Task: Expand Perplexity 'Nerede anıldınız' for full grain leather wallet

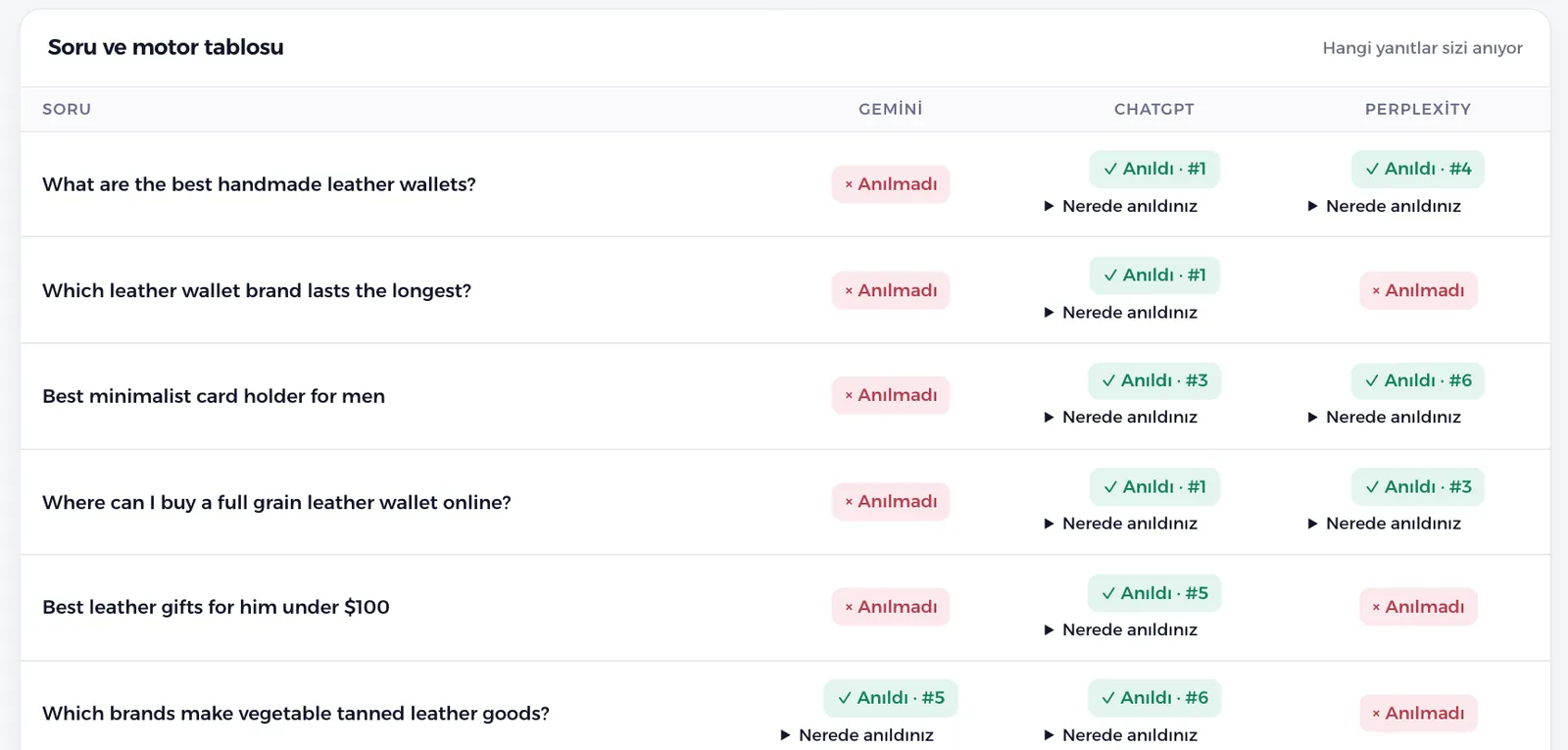Action: pyautogui.click(x=1385, y=524)
